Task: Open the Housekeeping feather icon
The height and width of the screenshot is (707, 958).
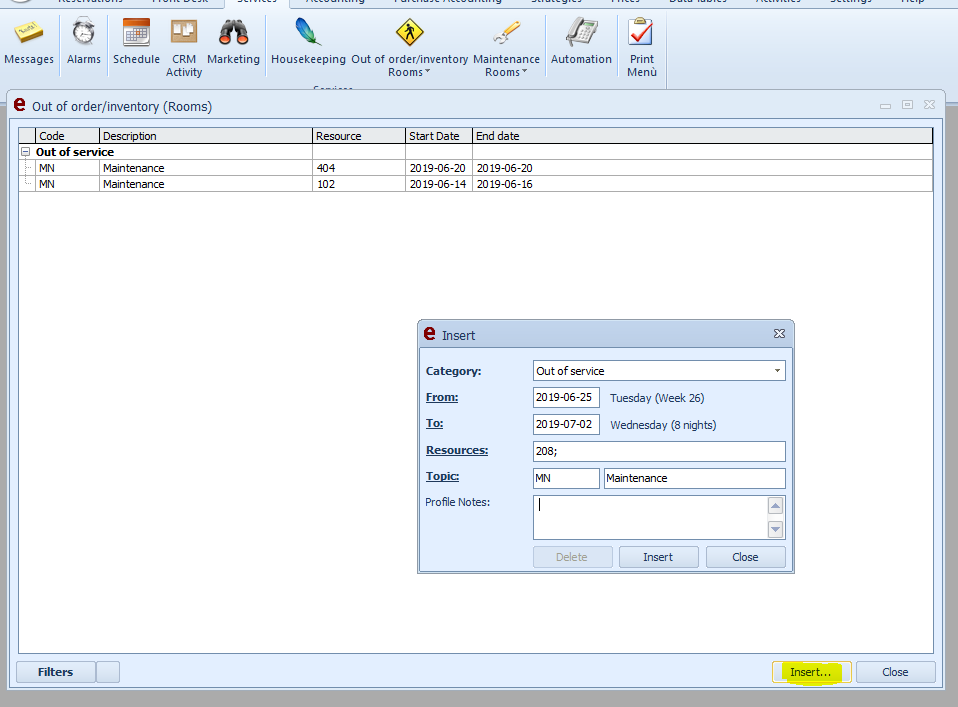Action: (308, 35)
